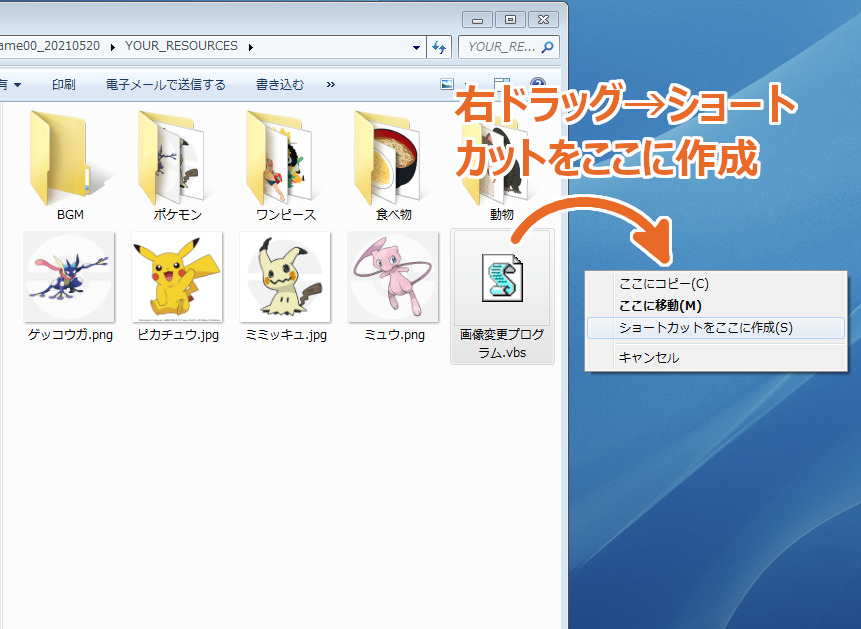This screenshot has height=629, width=861.
Task: Click the 印刷 toolbar button
Action: [x=63, y=85]
